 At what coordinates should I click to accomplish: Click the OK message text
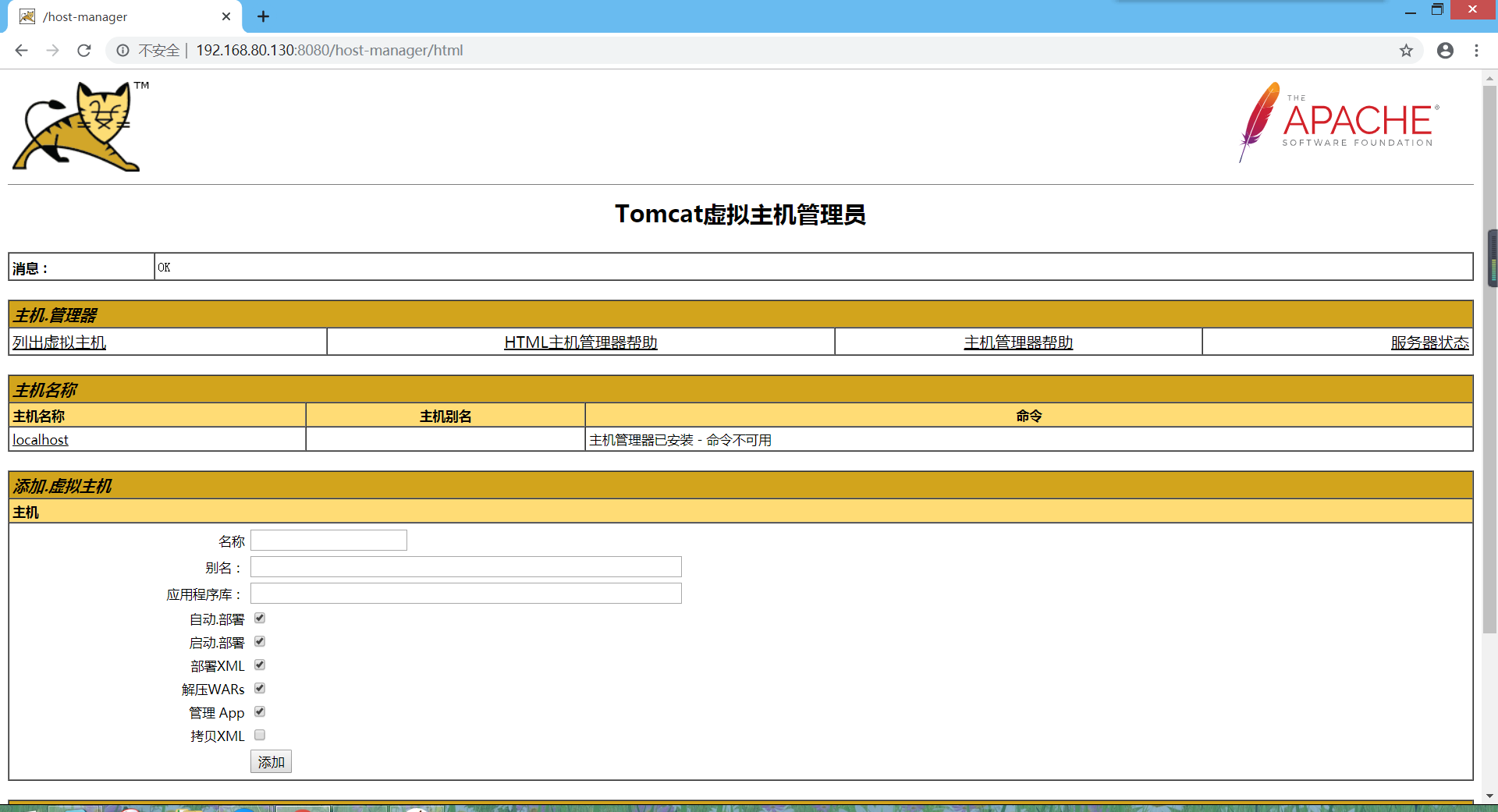164,268
